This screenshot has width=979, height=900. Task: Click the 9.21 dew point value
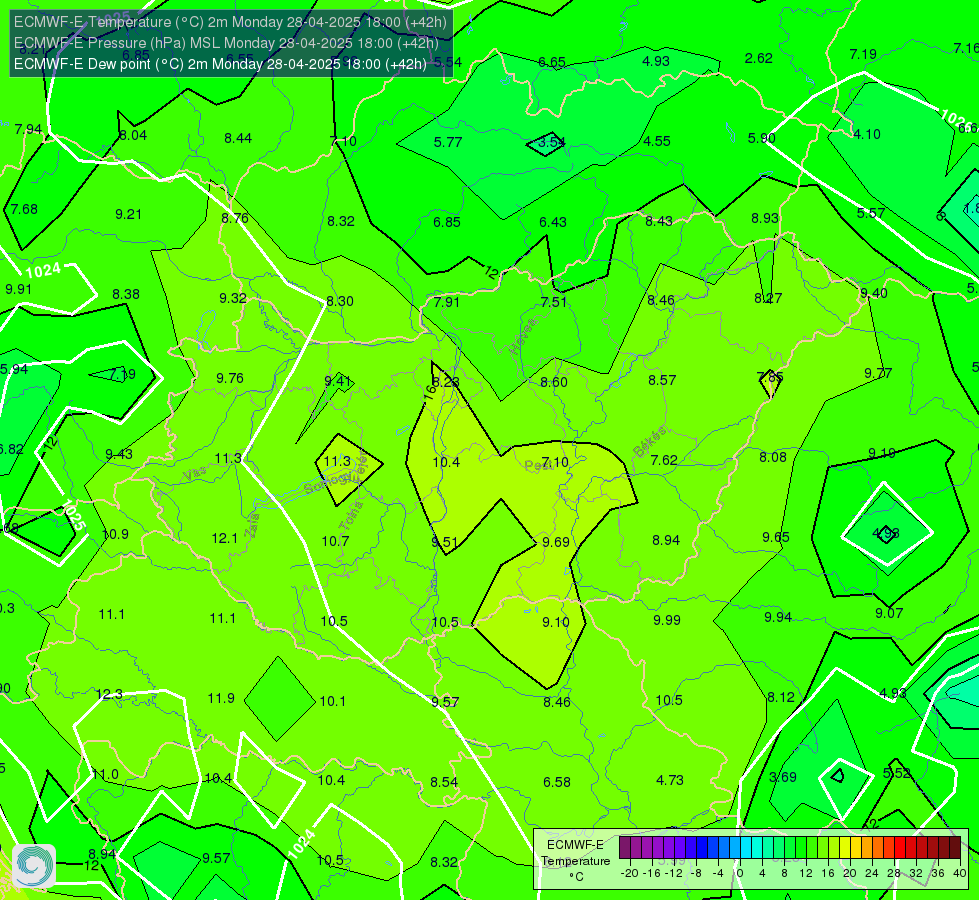(x=128, y=214)
